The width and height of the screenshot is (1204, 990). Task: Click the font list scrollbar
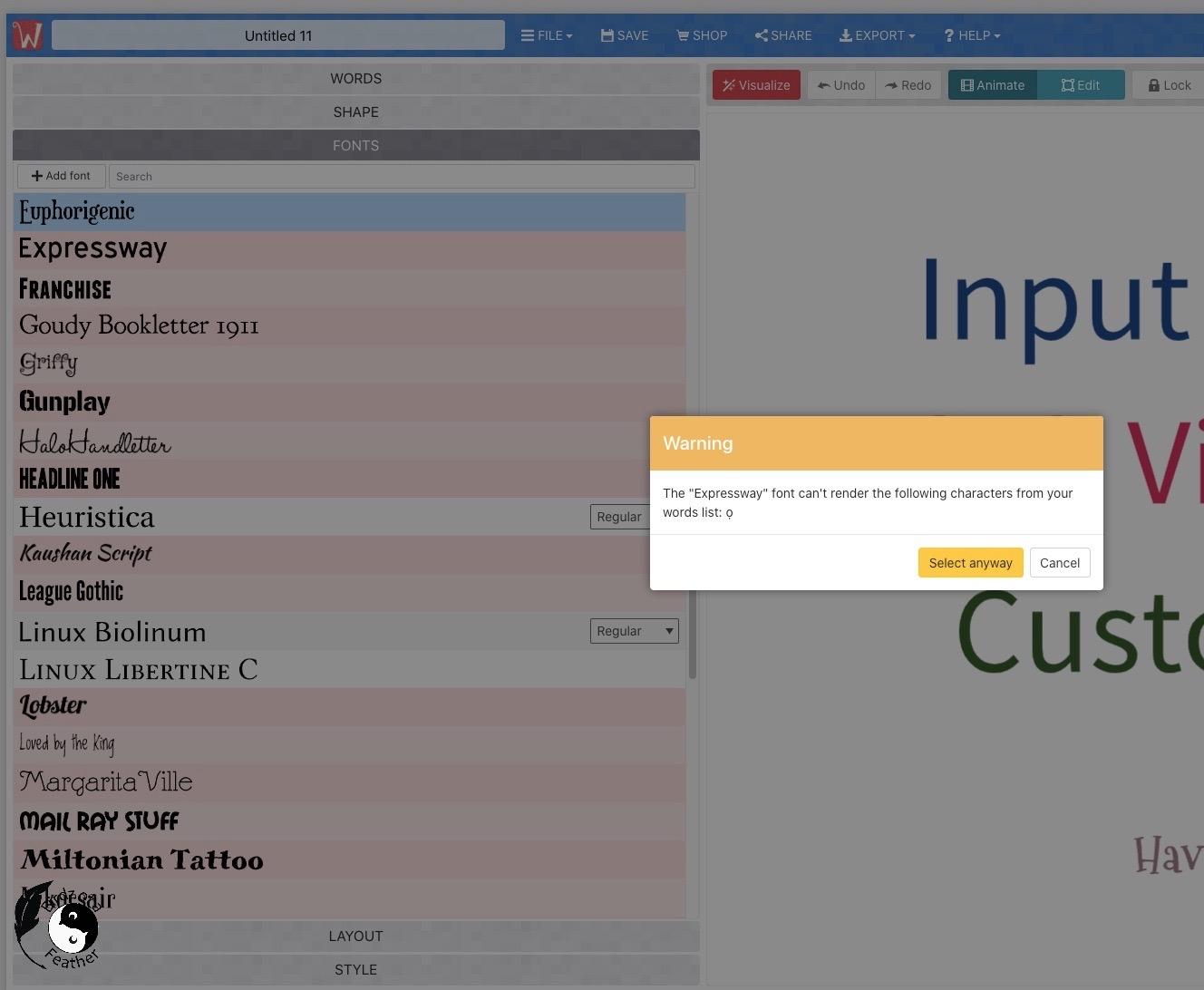point(692,635)
